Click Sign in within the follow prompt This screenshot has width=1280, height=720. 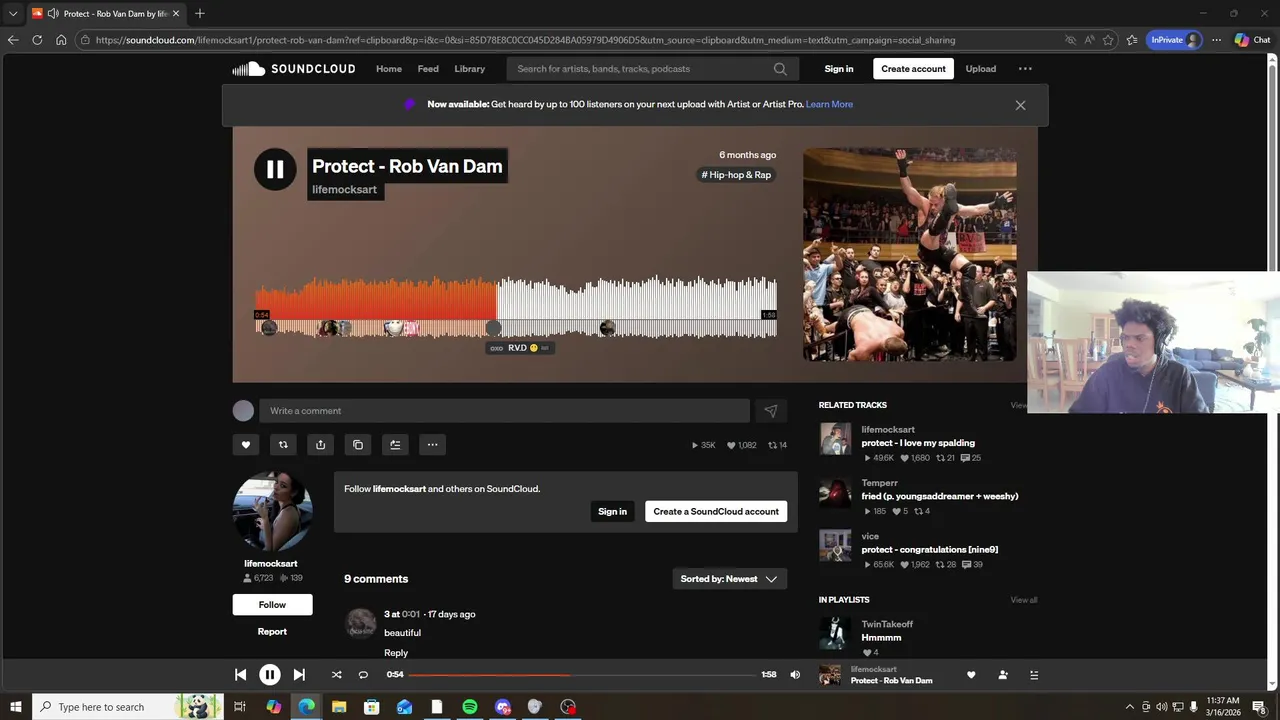(612, 512)
